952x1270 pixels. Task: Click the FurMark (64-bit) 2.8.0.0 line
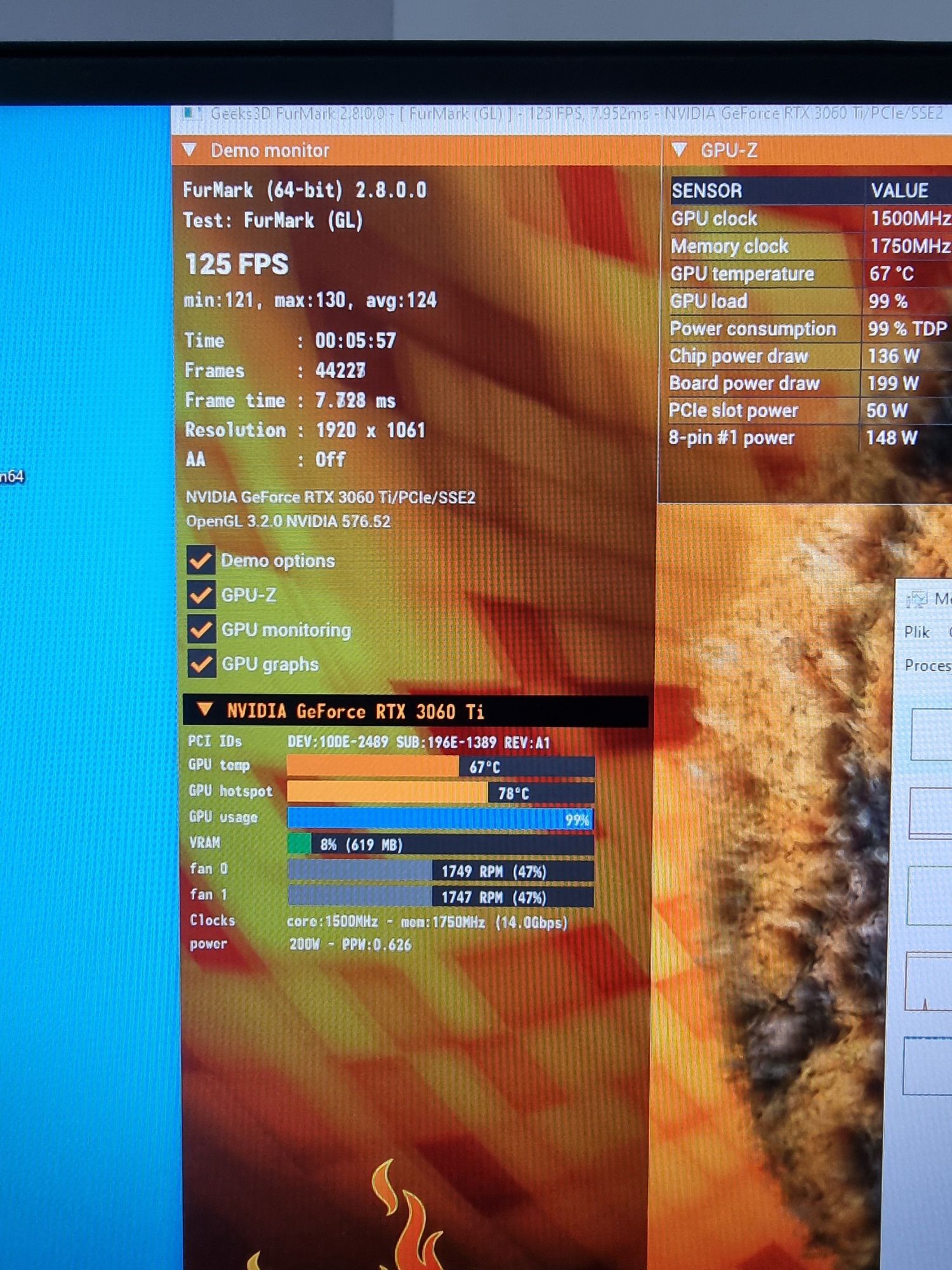click(x=305, y=190)
